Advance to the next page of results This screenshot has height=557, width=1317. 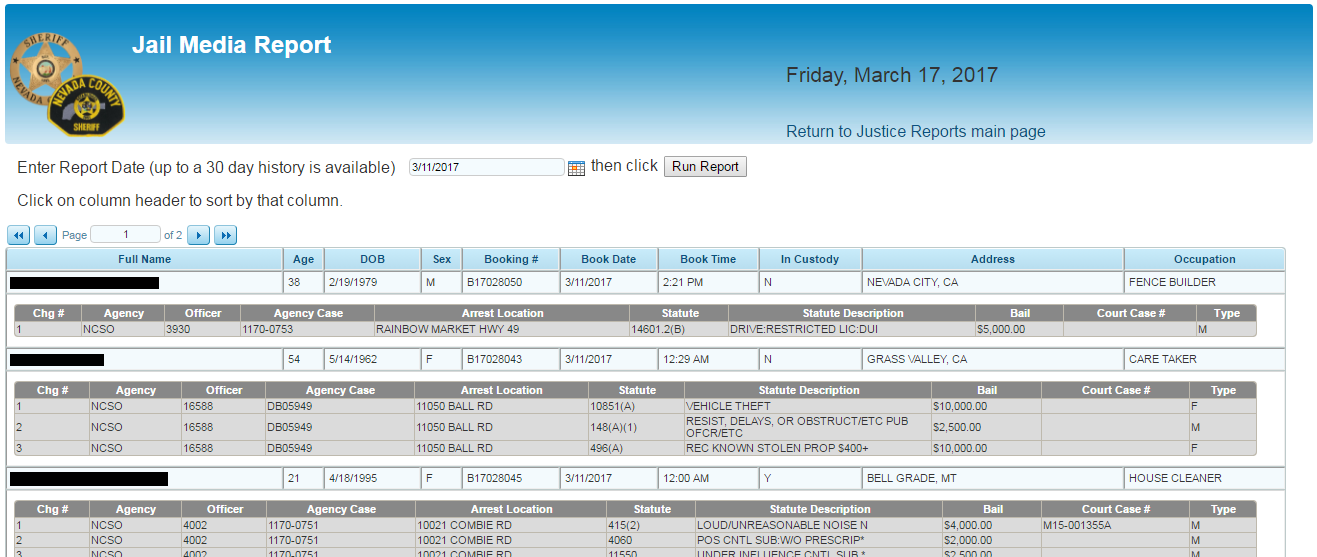click(x=199, y=235)
